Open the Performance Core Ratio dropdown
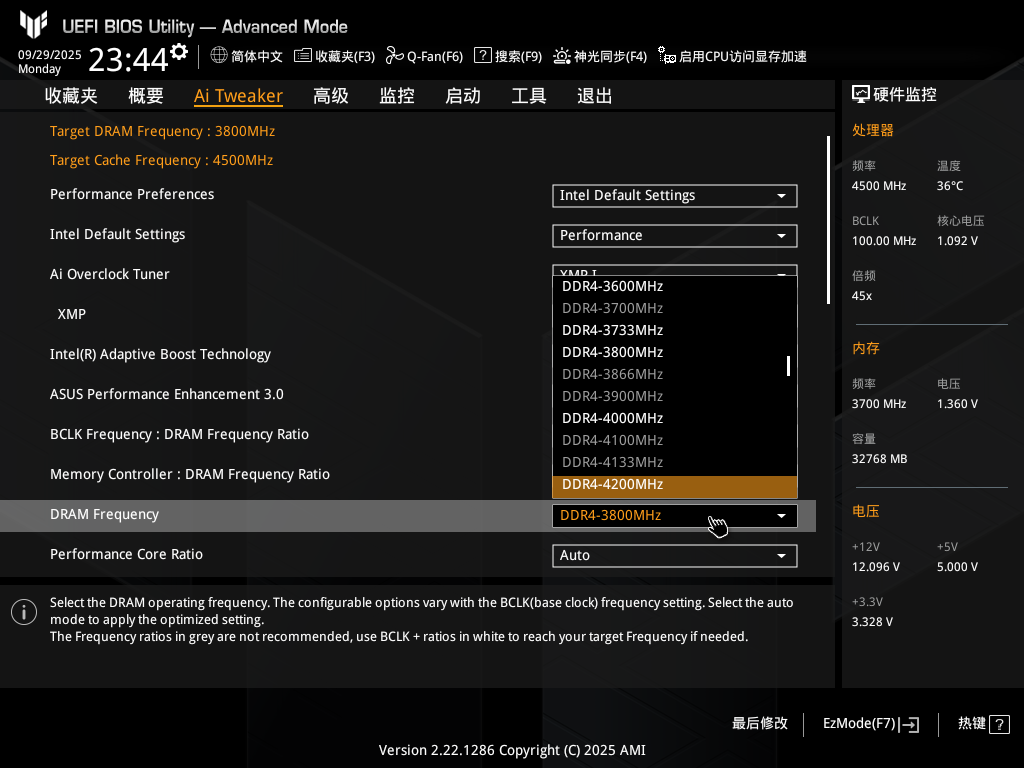Viewport: 1024px width, 768px height. [674, 556]
